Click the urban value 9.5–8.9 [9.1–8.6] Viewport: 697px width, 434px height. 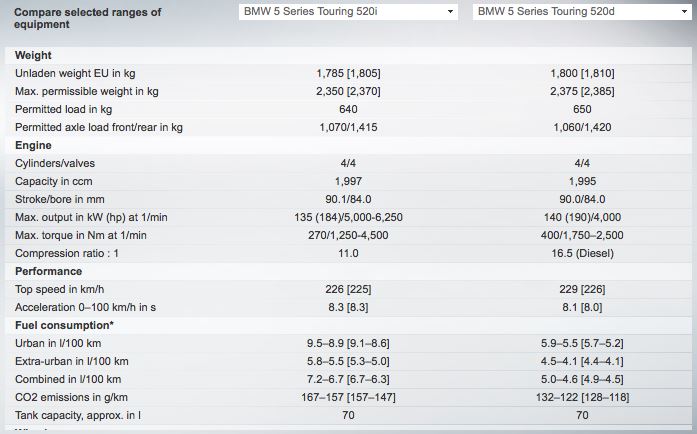pyautogui.click(x=348, y=343)
